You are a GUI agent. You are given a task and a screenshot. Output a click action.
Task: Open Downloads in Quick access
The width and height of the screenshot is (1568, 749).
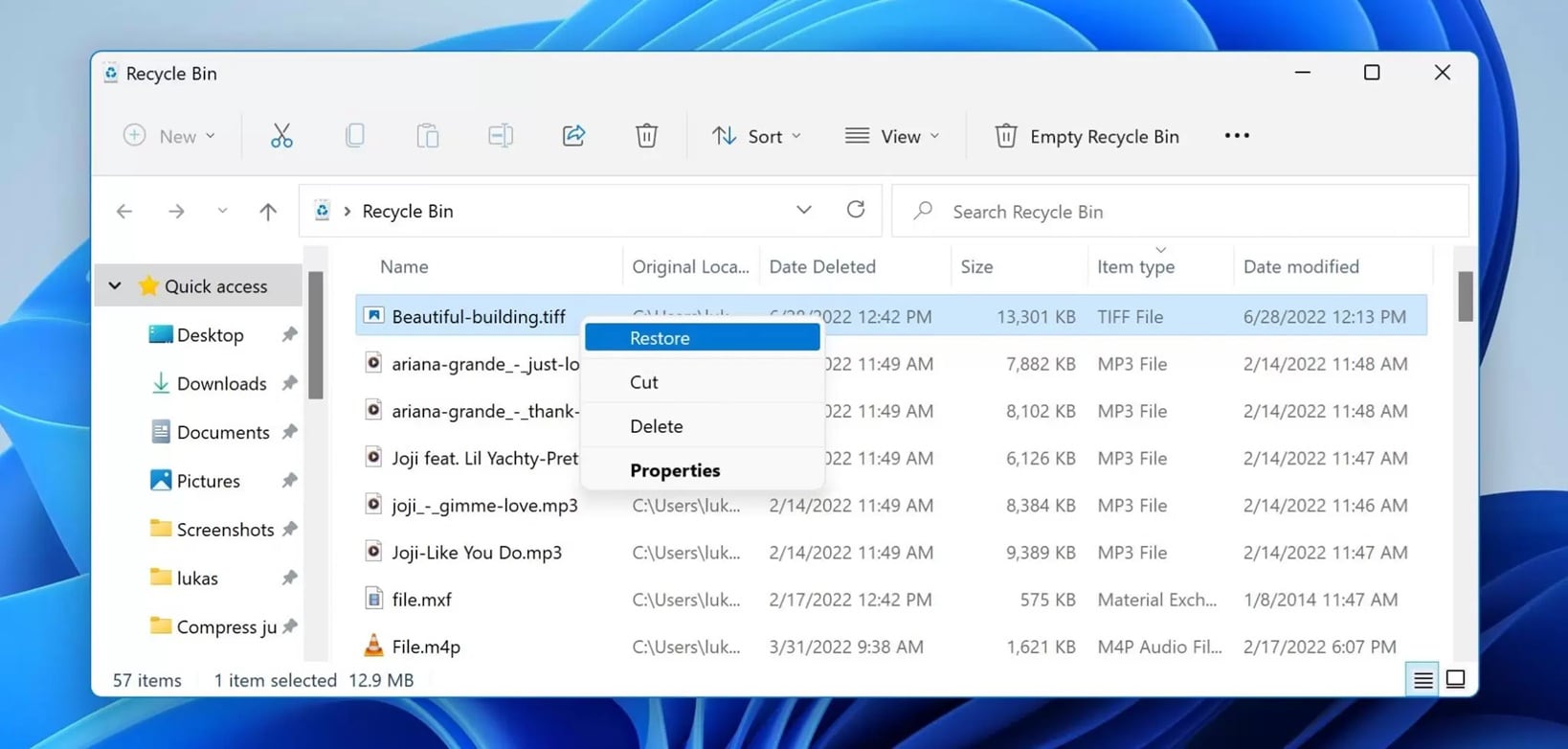[x=221, y=383]
